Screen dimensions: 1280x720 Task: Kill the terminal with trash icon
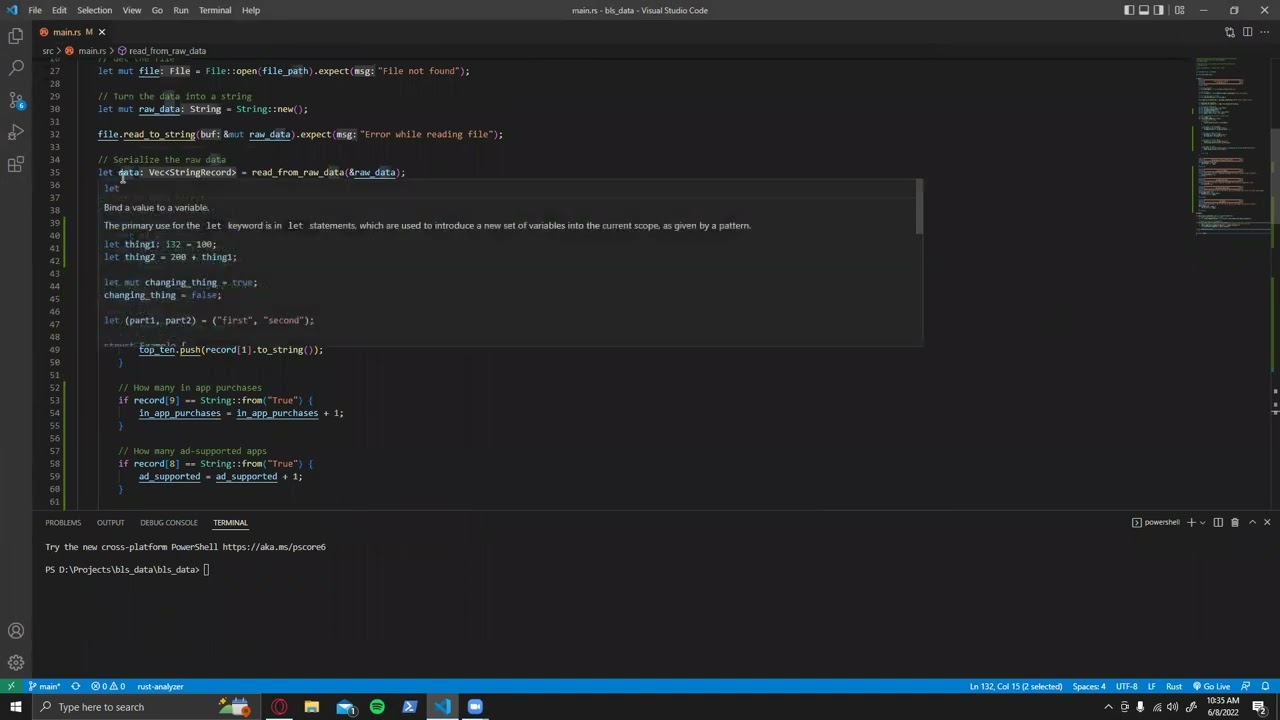click(x=1234, y=522)
